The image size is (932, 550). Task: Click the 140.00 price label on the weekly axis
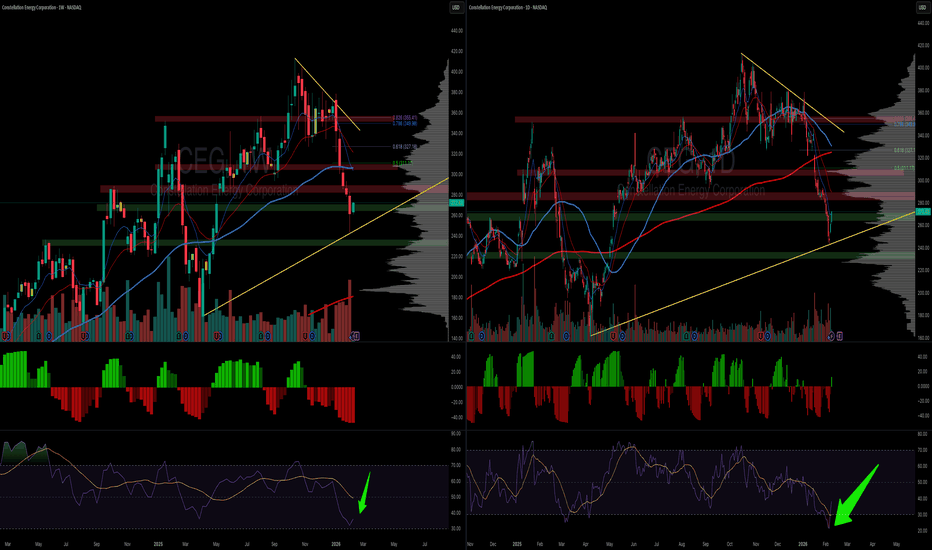pos(456,338)
